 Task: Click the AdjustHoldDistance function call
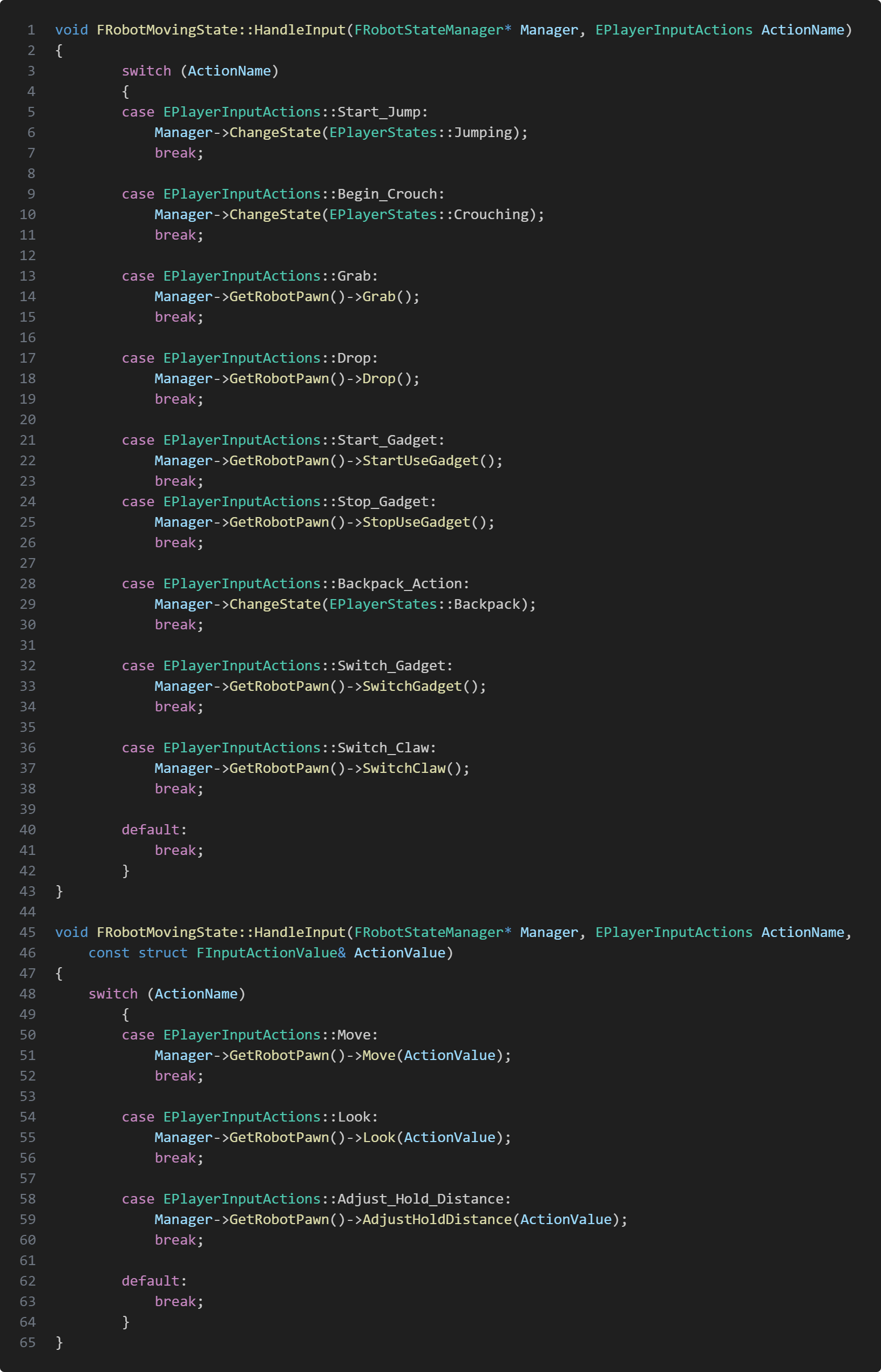click(x=437, y=1219)
